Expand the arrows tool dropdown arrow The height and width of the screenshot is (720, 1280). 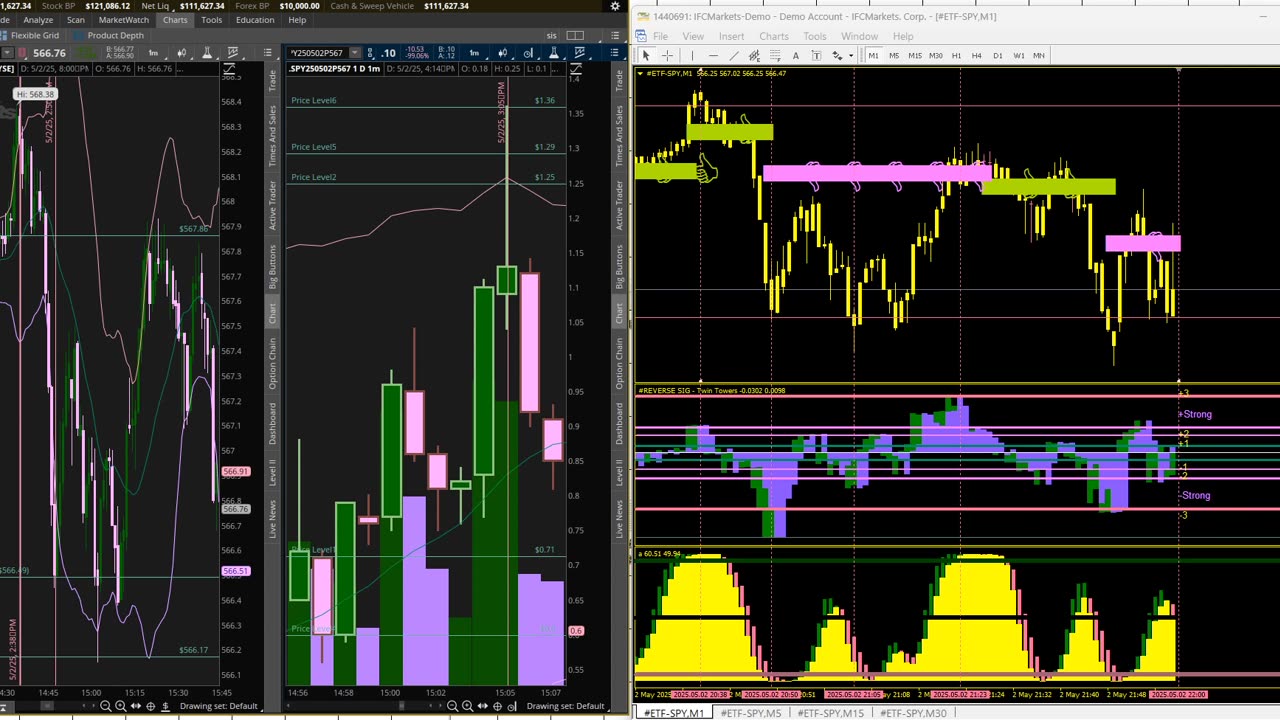[851, 55]
